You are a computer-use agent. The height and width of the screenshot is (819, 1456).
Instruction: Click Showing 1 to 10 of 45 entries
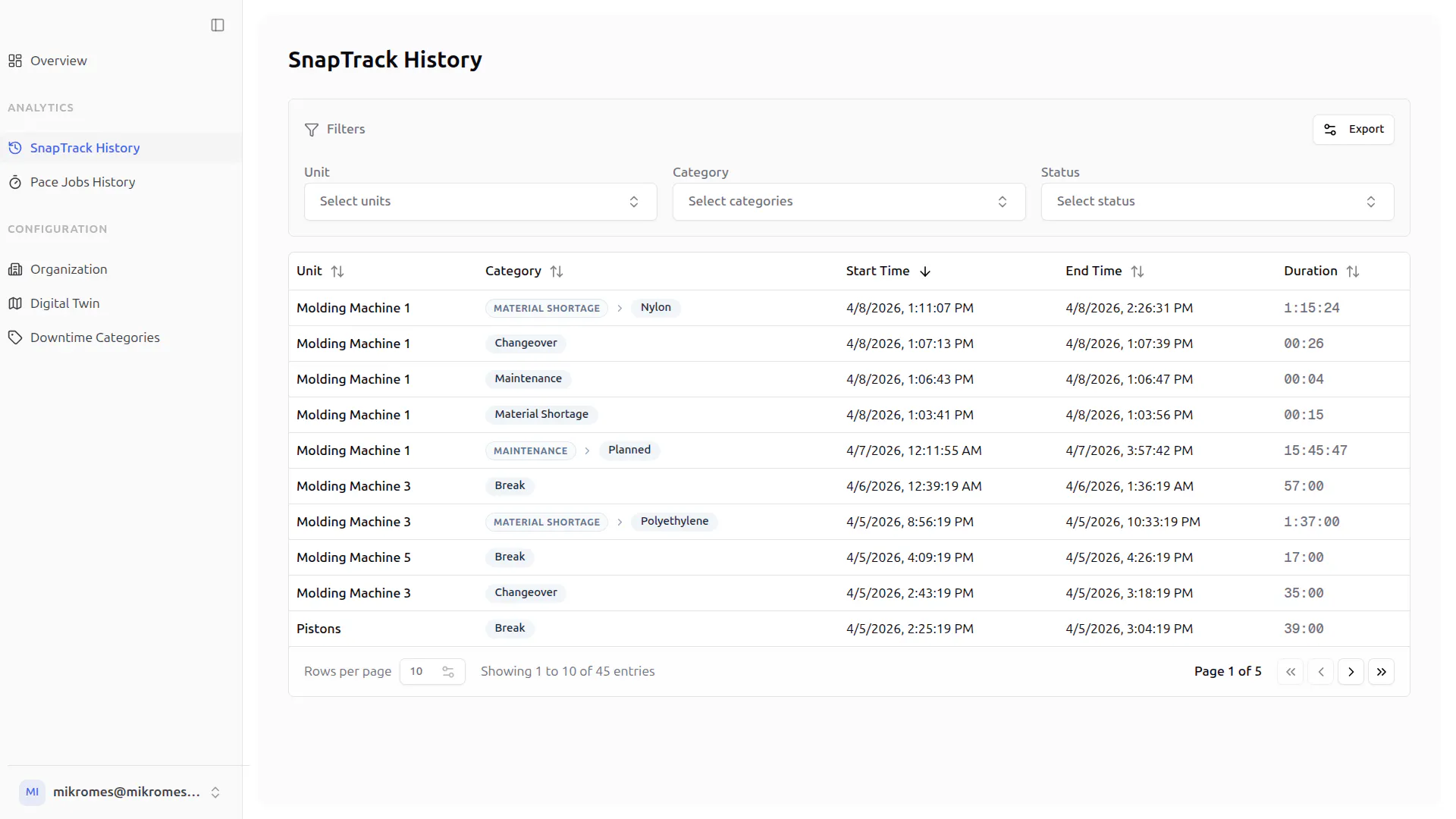tap(567, 672)
